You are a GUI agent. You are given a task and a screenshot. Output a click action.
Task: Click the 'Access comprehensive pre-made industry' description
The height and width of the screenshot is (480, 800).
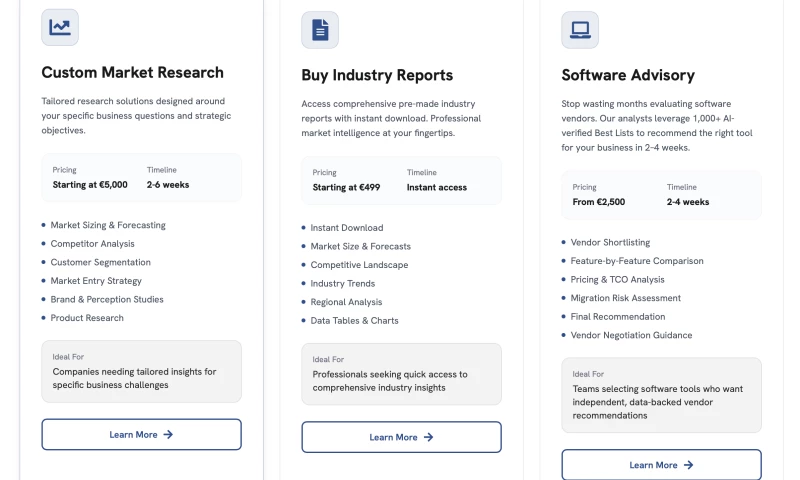(391, 118)
